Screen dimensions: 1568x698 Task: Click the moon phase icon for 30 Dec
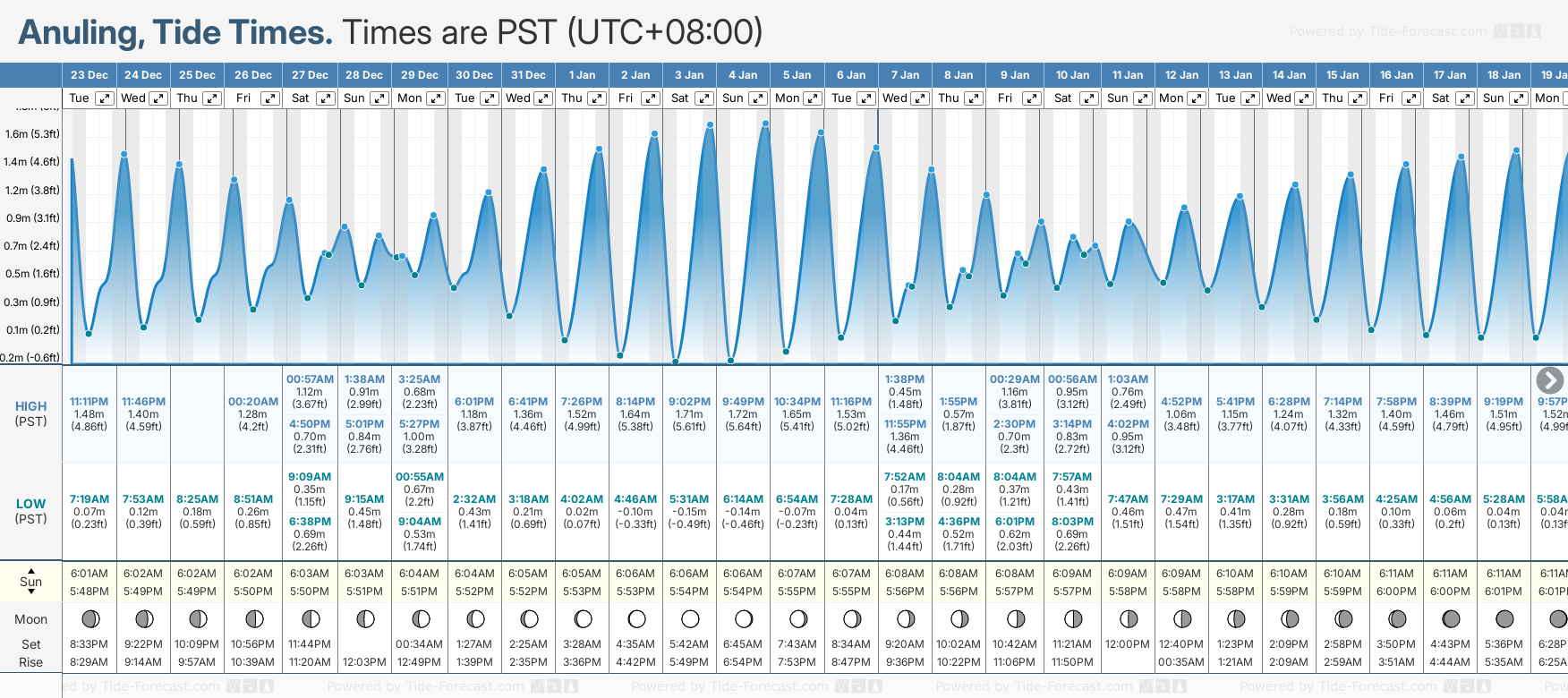coord(475,618)
